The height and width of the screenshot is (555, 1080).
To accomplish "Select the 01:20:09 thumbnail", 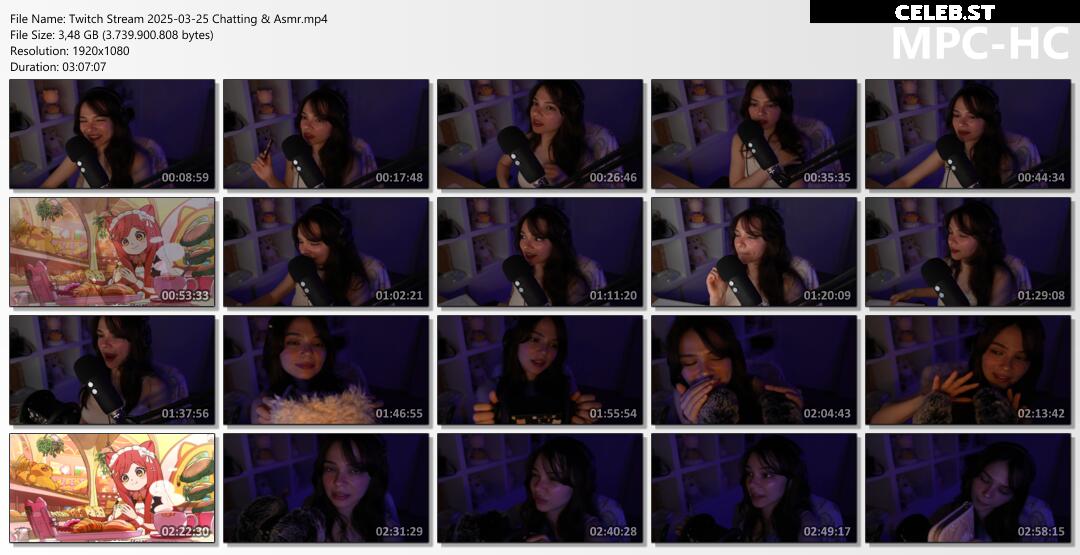I will tap(754, 252).
